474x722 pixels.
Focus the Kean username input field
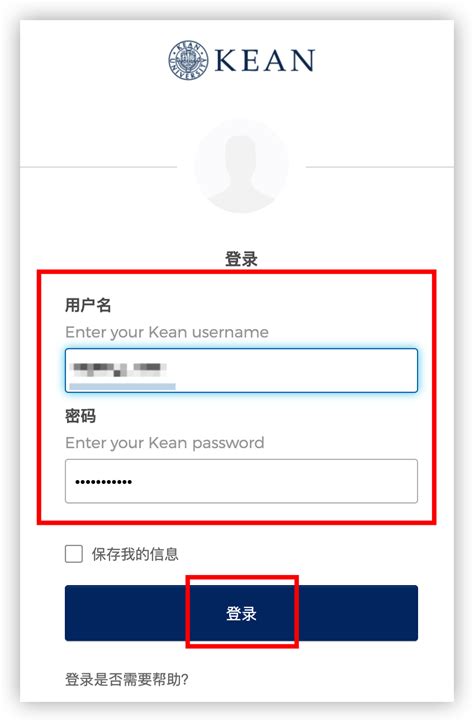click(x=241, y=371)
